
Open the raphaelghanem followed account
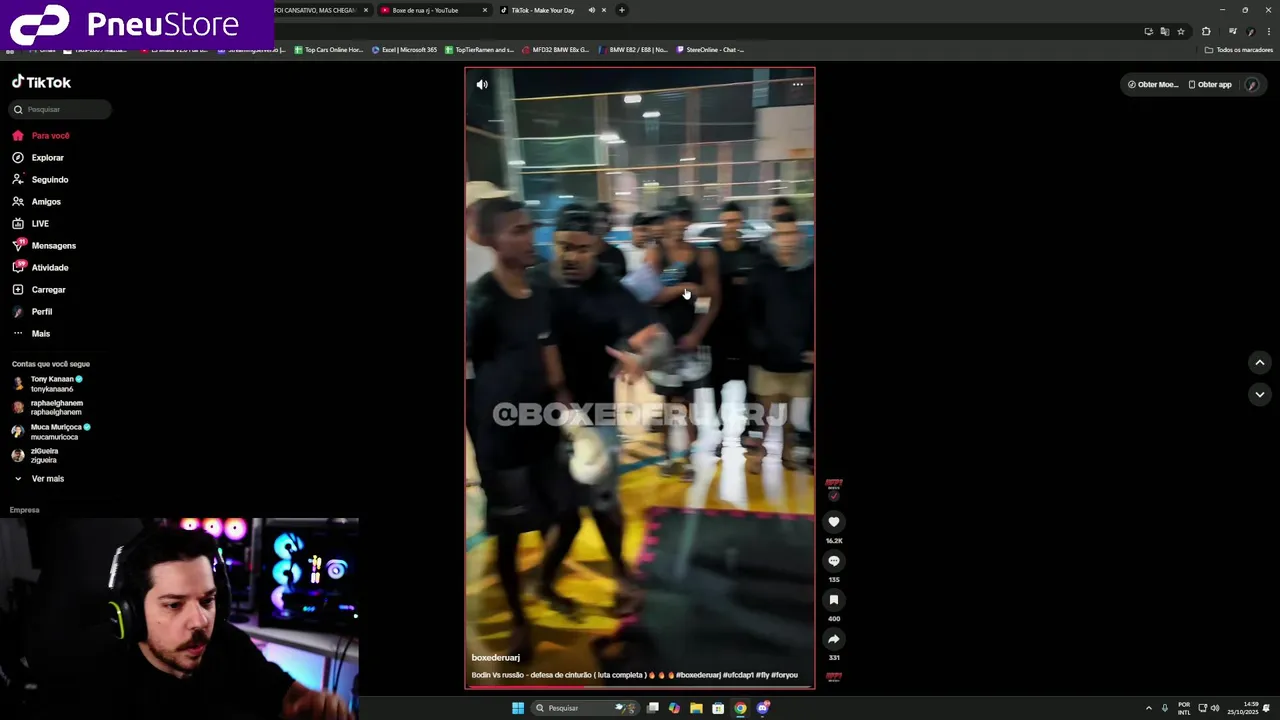click(x=48, y=408)
